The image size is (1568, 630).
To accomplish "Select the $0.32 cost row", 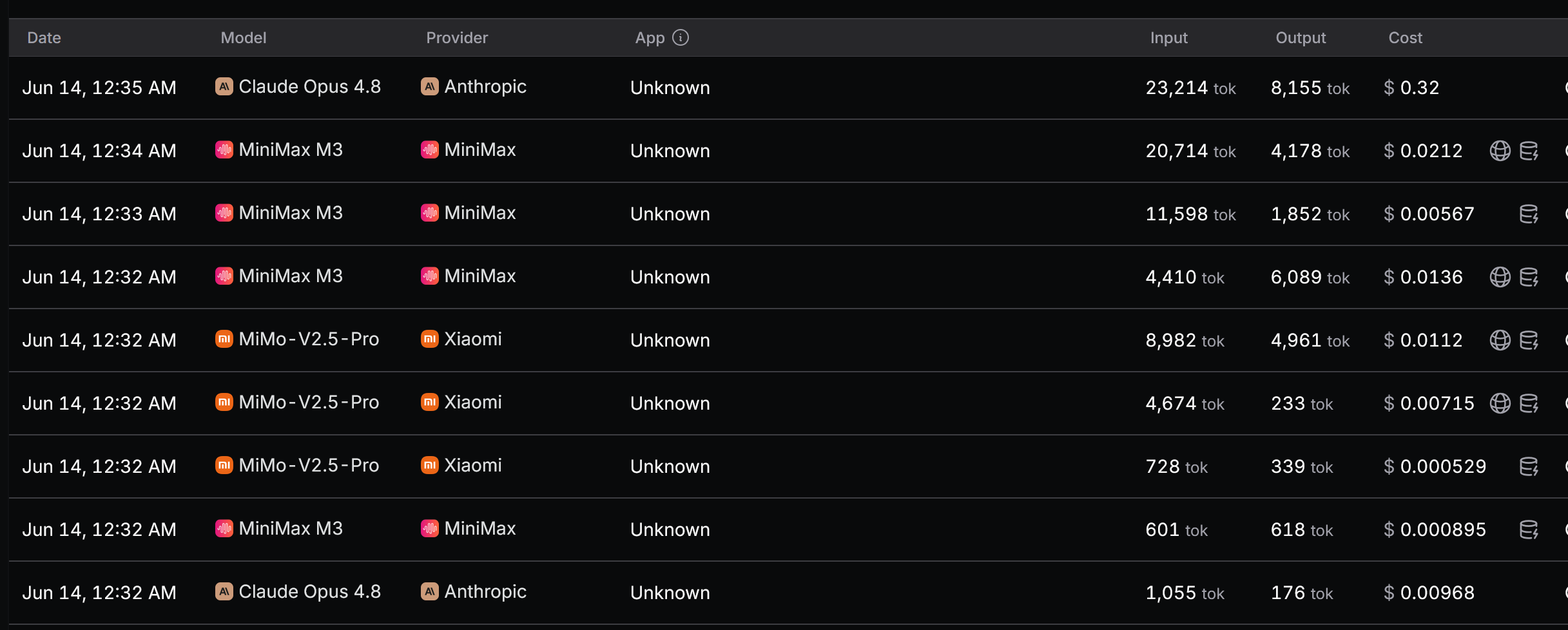I will [788, 88].
